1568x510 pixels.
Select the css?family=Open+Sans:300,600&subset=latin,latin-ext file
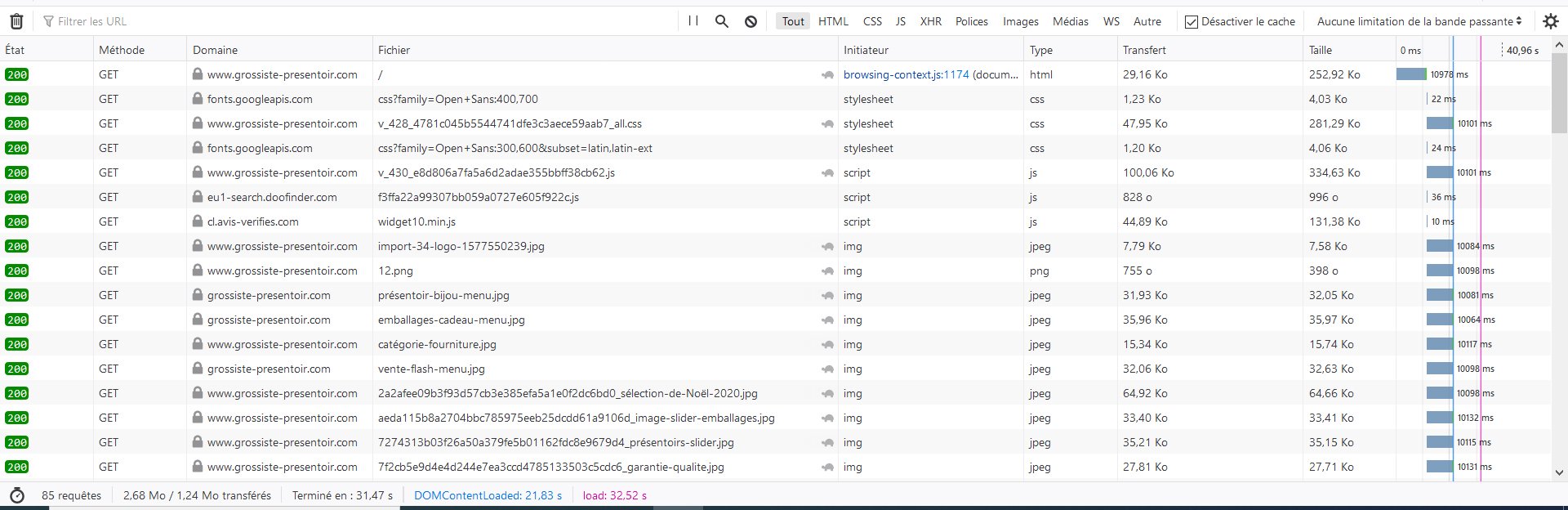click(x=515, y=148)
